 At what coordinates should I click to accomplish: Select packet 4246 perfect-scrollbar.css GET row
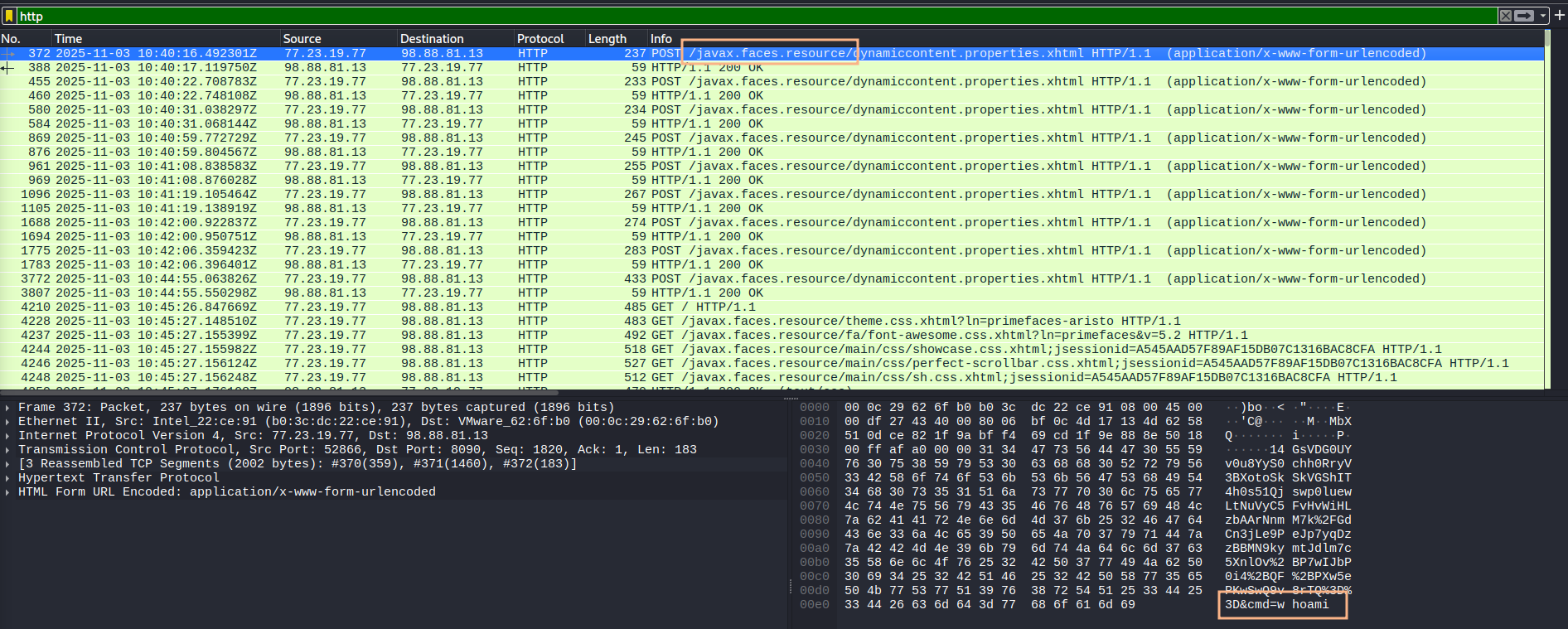772,363
